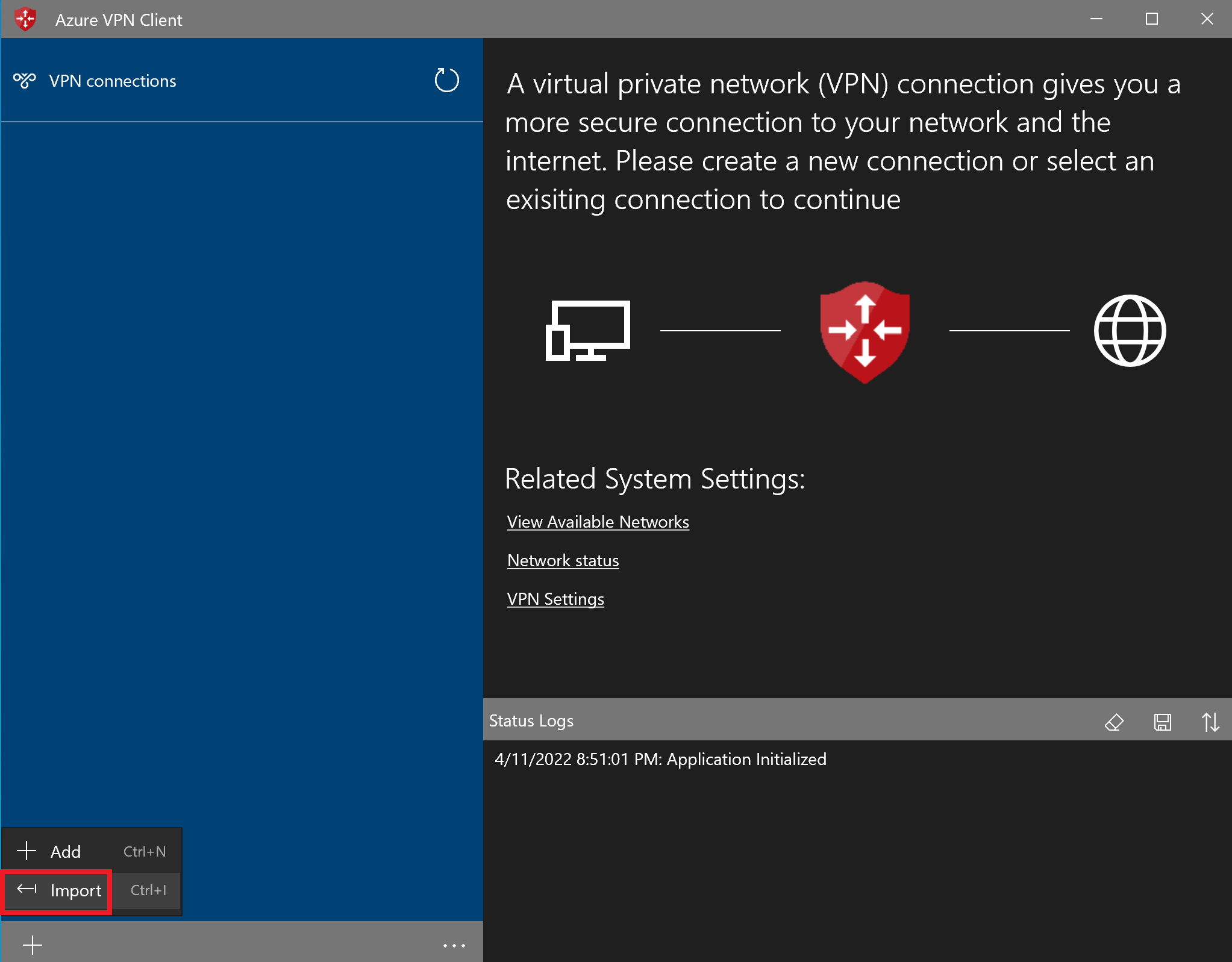Close the Azure VPN Client window
The height and width of the screenshot is (962, 1232).
click(1207, 19)
